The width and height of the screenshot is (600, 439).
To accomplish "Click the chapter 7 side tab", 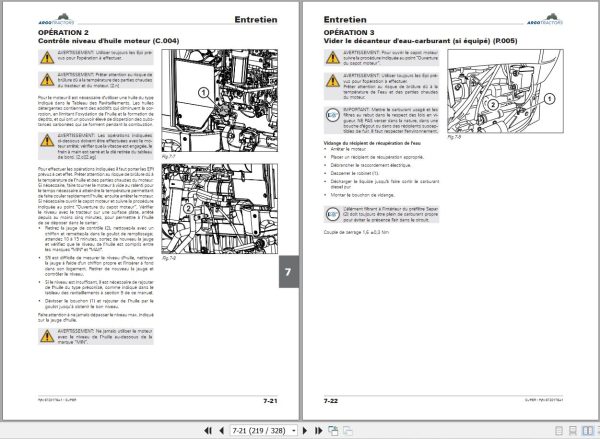I will [289, 272].
